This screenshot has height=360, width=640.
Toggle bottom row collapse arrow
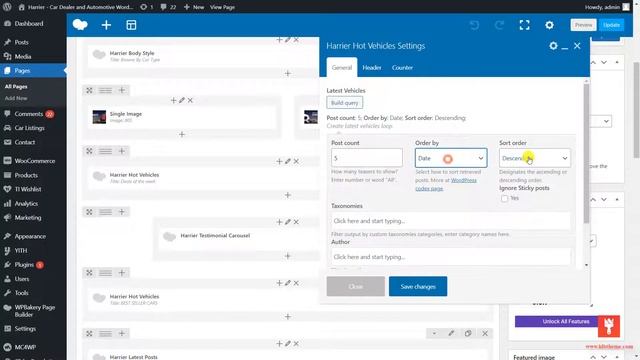click(434, 333)
